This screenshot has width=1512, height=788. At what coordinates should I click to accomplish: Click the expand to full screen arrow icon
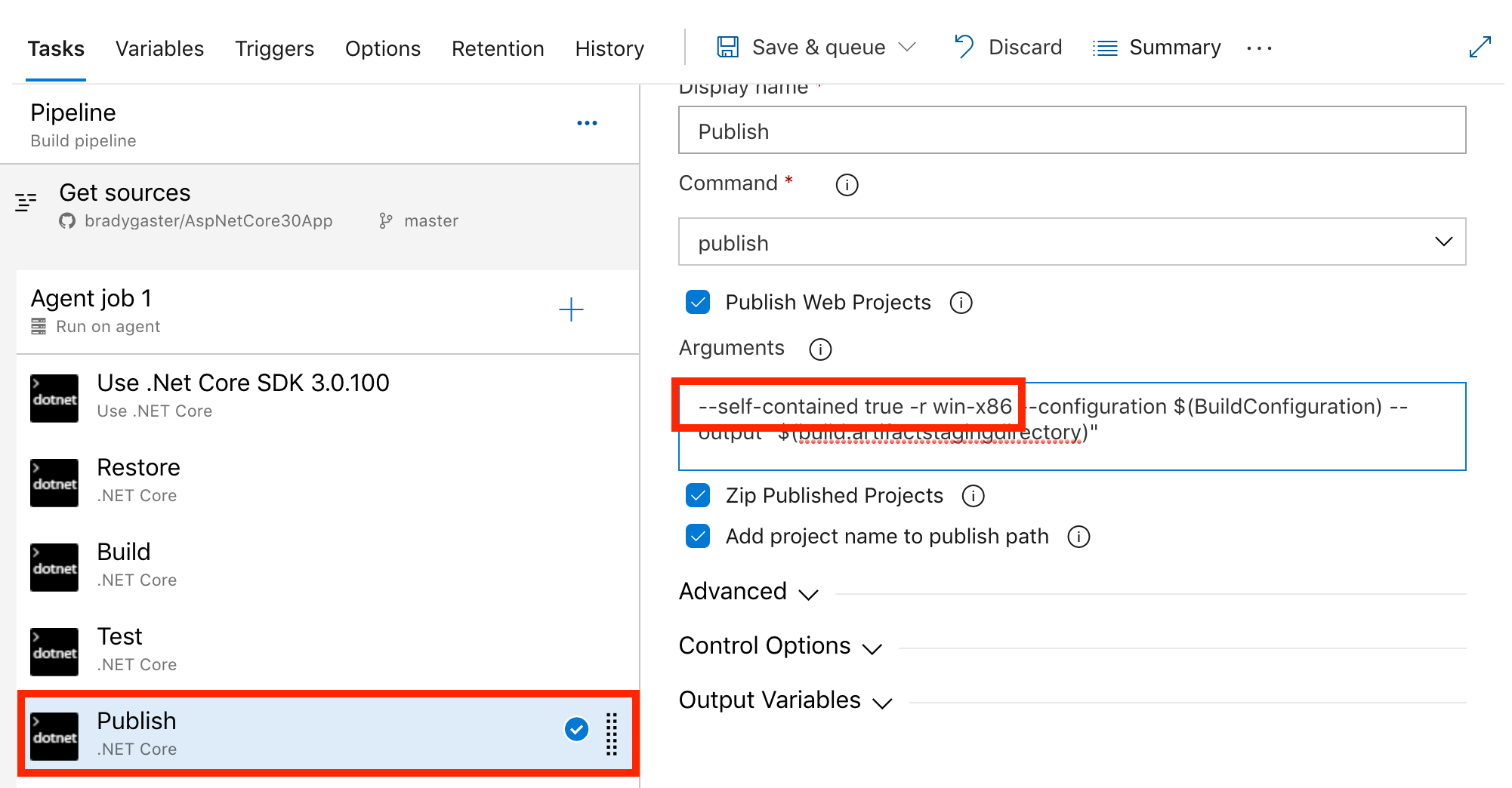[x=1480, y=48]
